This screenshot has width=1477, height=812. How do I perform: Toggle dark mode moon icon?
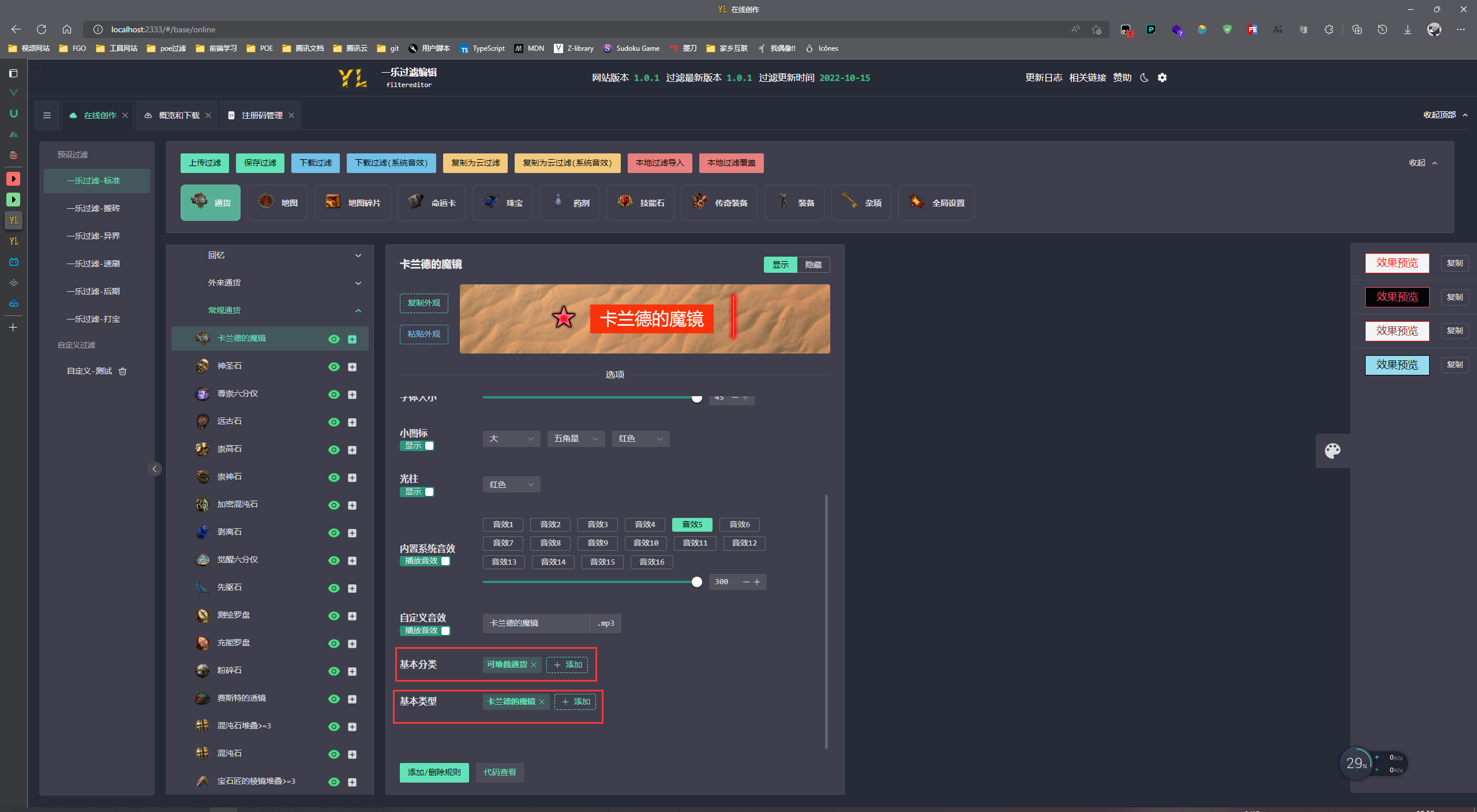tap(1144, 77)
